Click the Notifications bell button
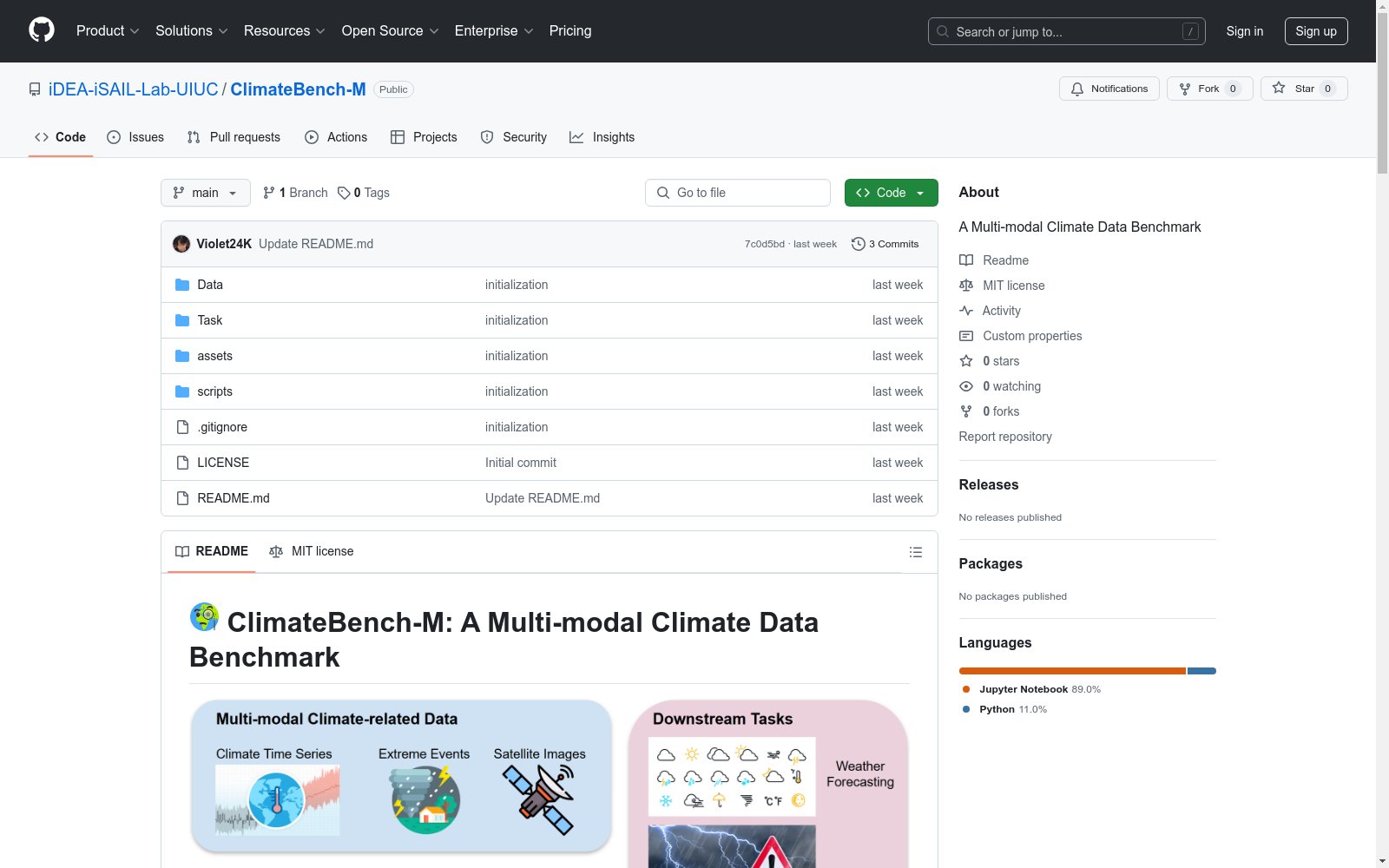The image size is (1389, 868). (1109, 89)
